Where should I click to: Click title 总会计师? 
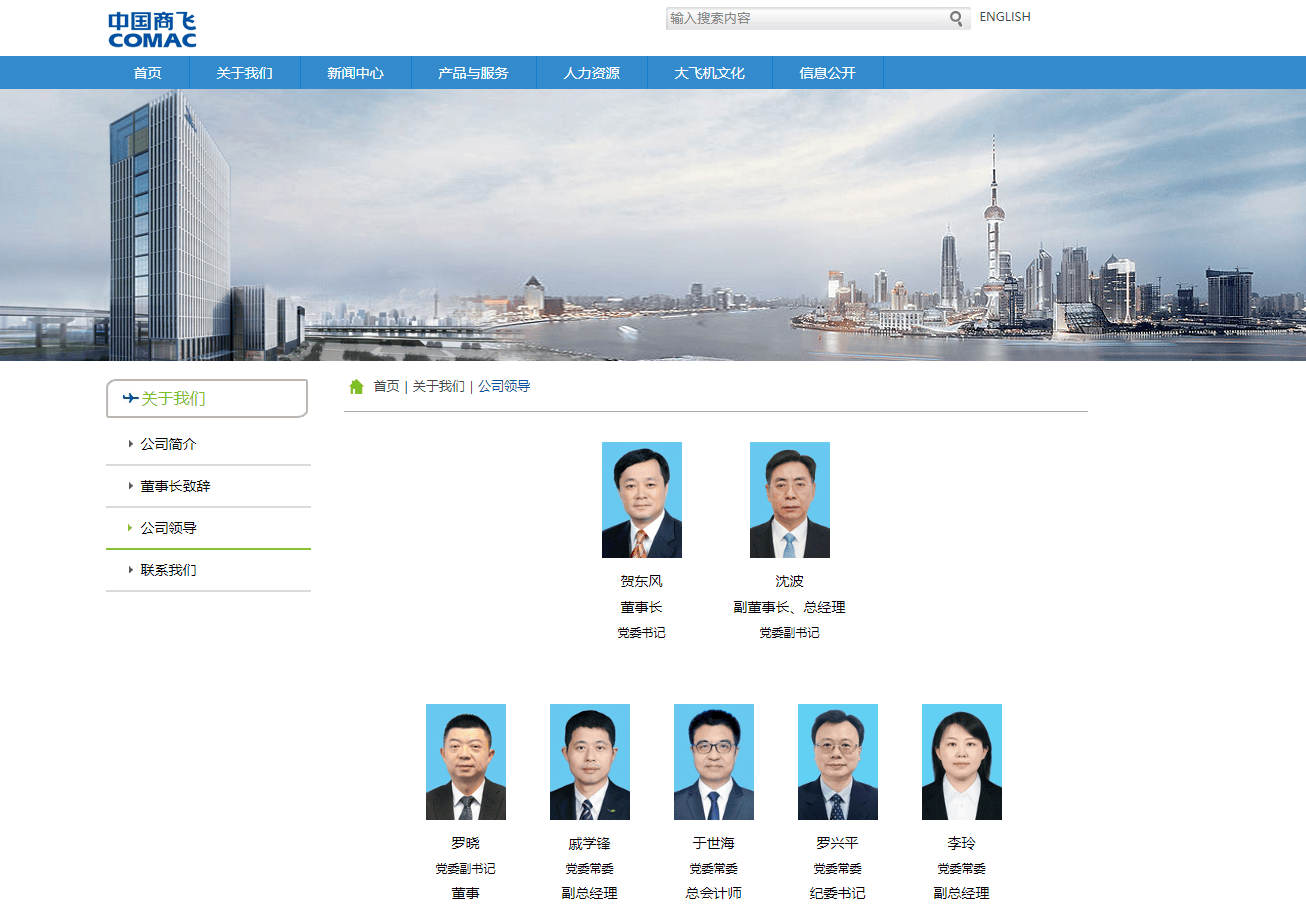[x=713, y=893]
